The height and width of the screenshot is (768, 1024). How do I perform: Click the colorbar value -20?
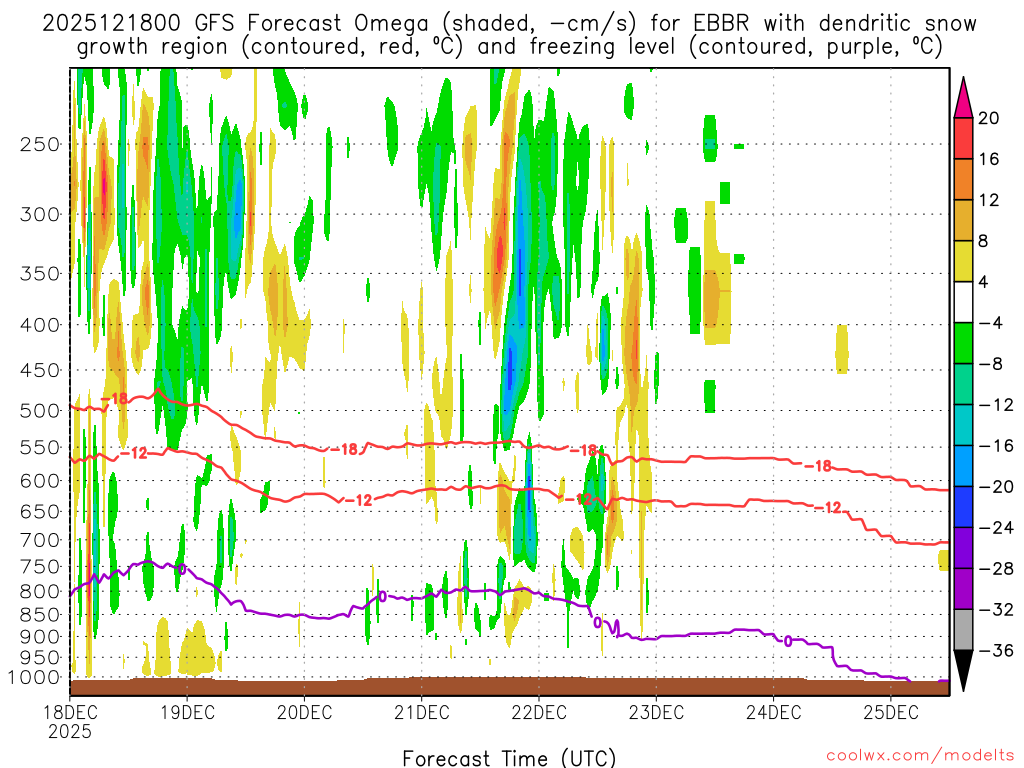pyautogui.click(x=996, y=487)
